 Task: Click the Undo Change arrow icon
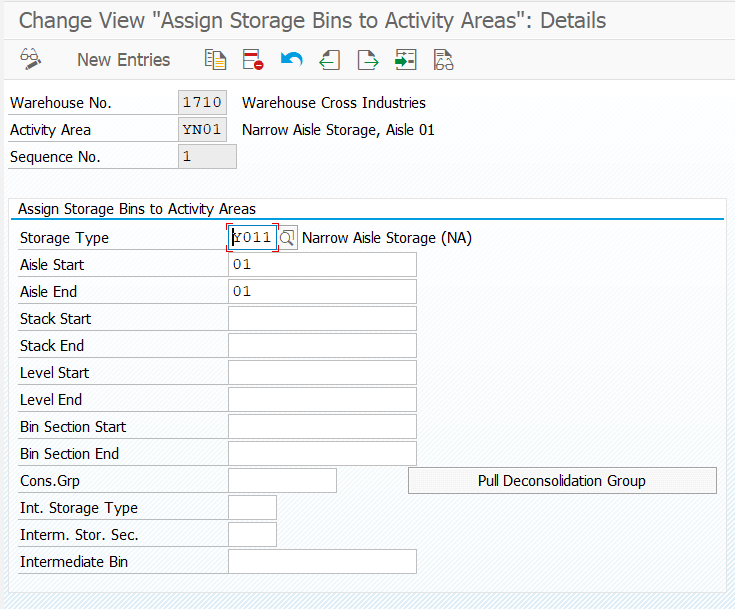(291, 60)
